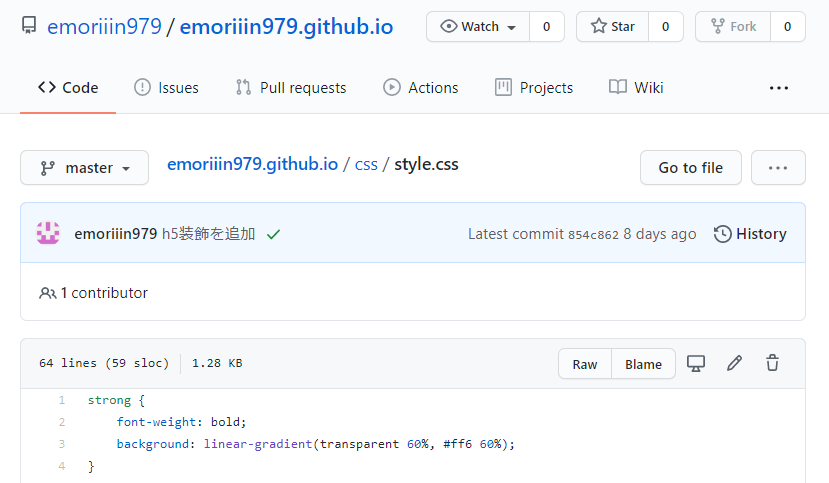Open the Pull requests tab
This screenshot has height=483, width=829.
tap(291, 88)
